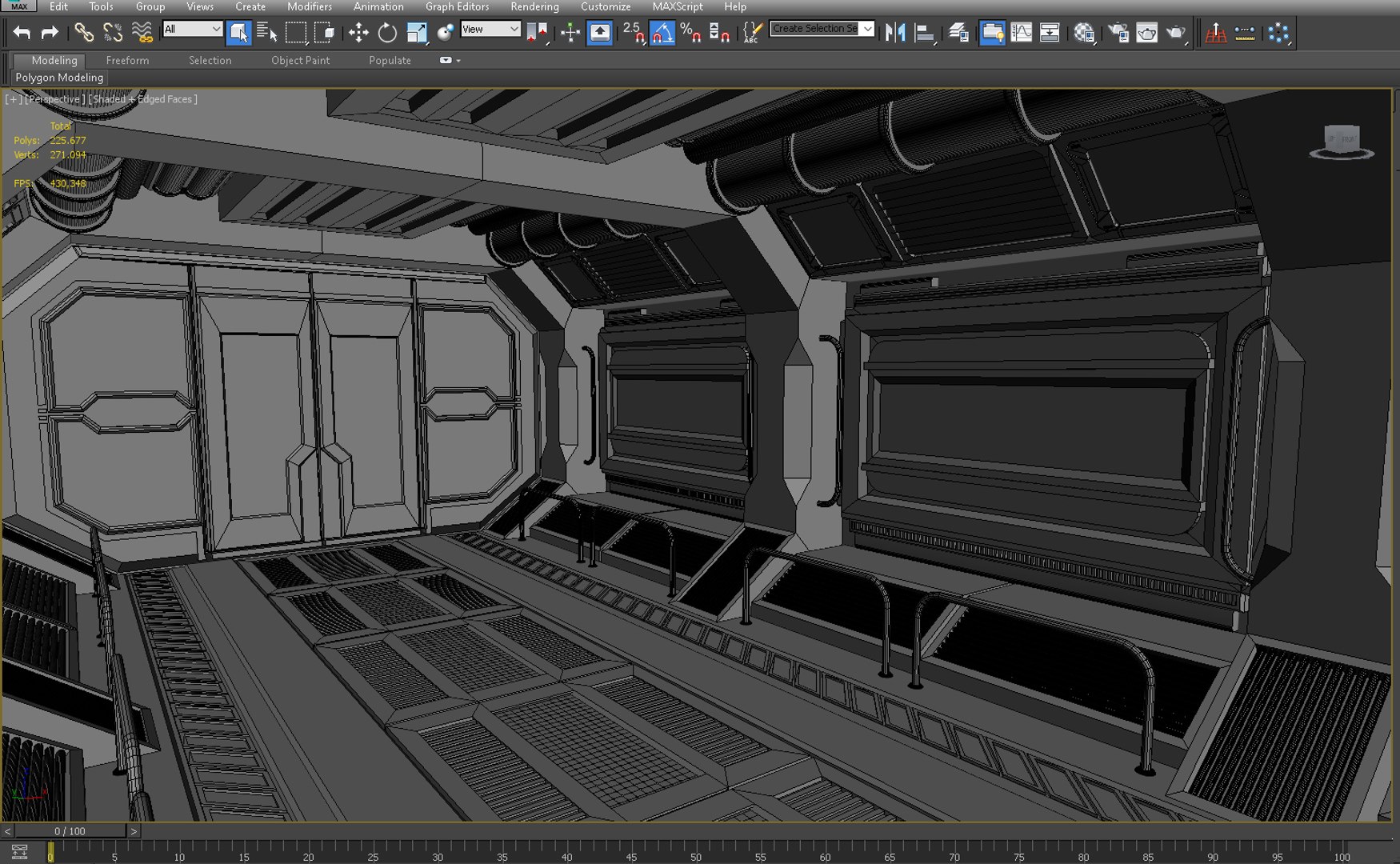1400x864 pixels.
Task: Toggle Spinner Snap
Action: tap(719, 33)
